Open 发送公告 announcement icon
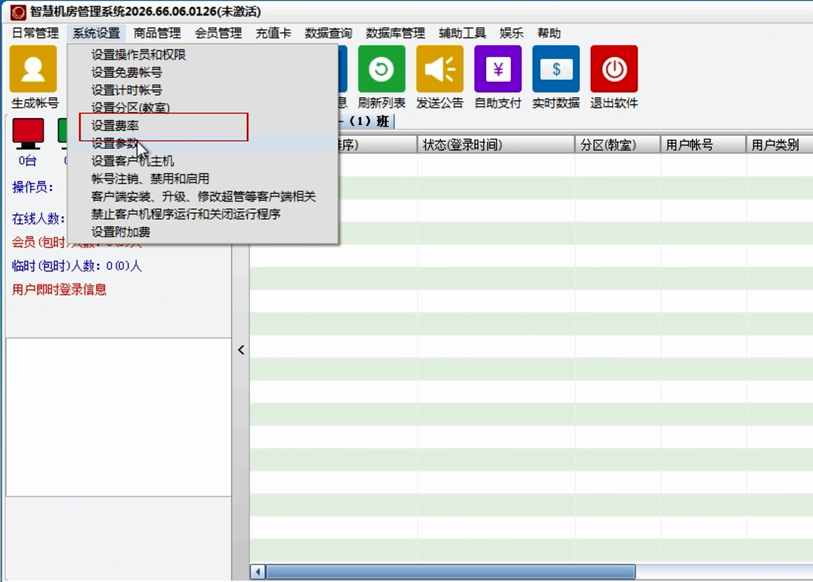Viewport: 813px width, 582px height. (439, 70)
